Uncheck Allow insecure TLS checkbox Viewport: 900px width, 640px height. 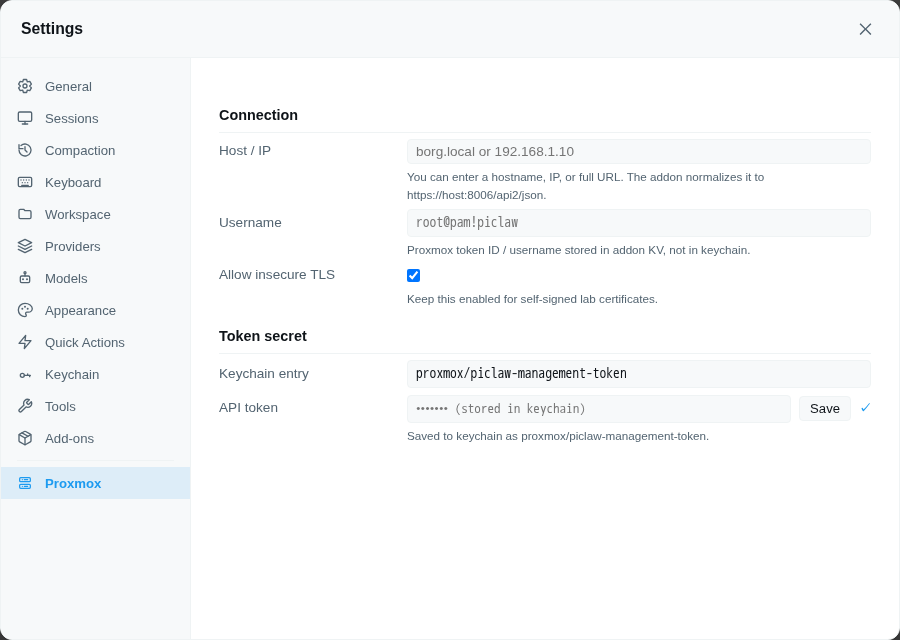tap(413, 276)
